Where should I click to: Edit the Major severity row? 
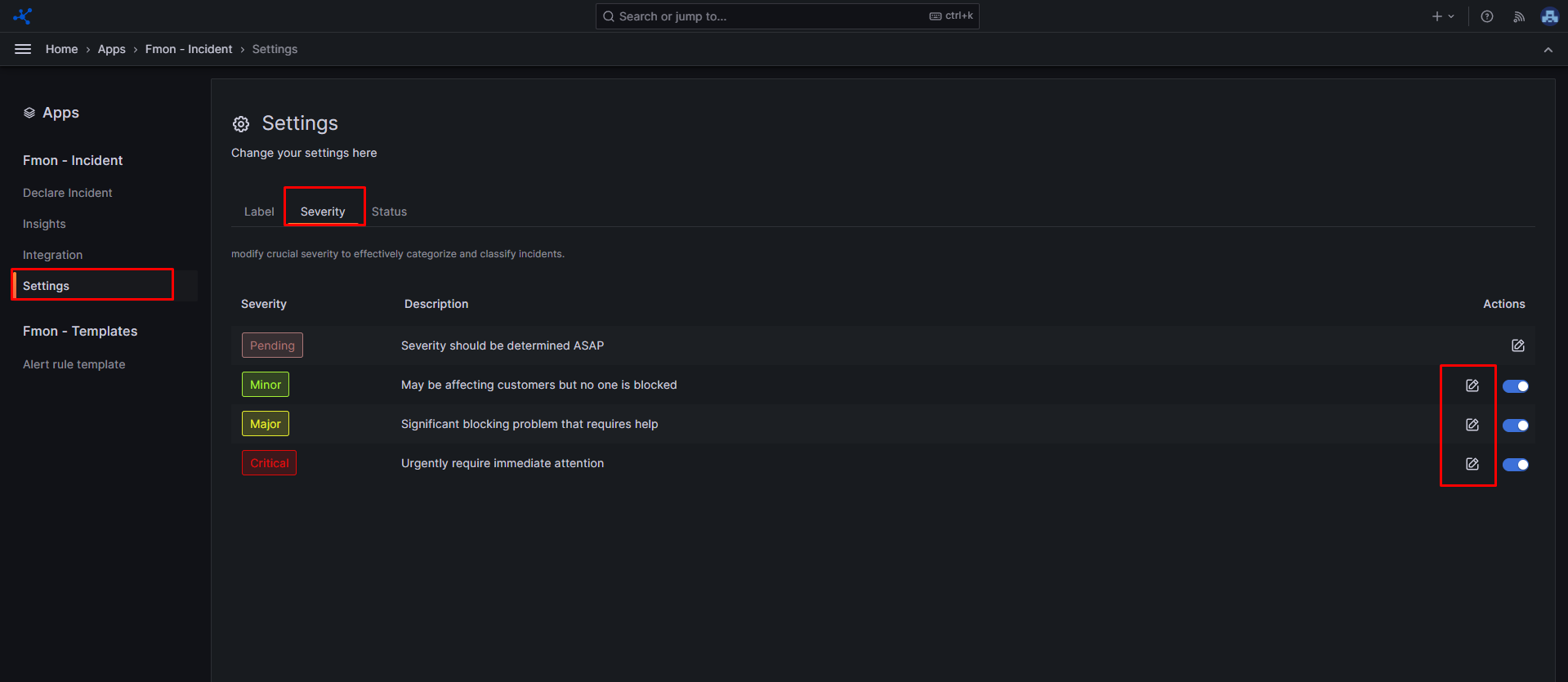(1472, 425)
